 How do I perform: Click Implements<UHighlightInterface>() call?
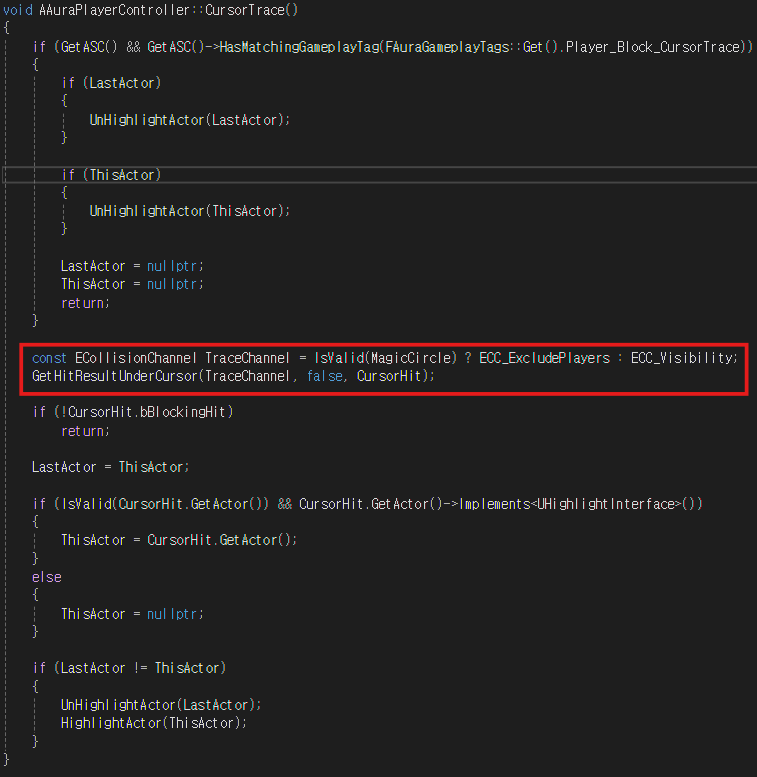pyautogui.click(x=581, y=504)
